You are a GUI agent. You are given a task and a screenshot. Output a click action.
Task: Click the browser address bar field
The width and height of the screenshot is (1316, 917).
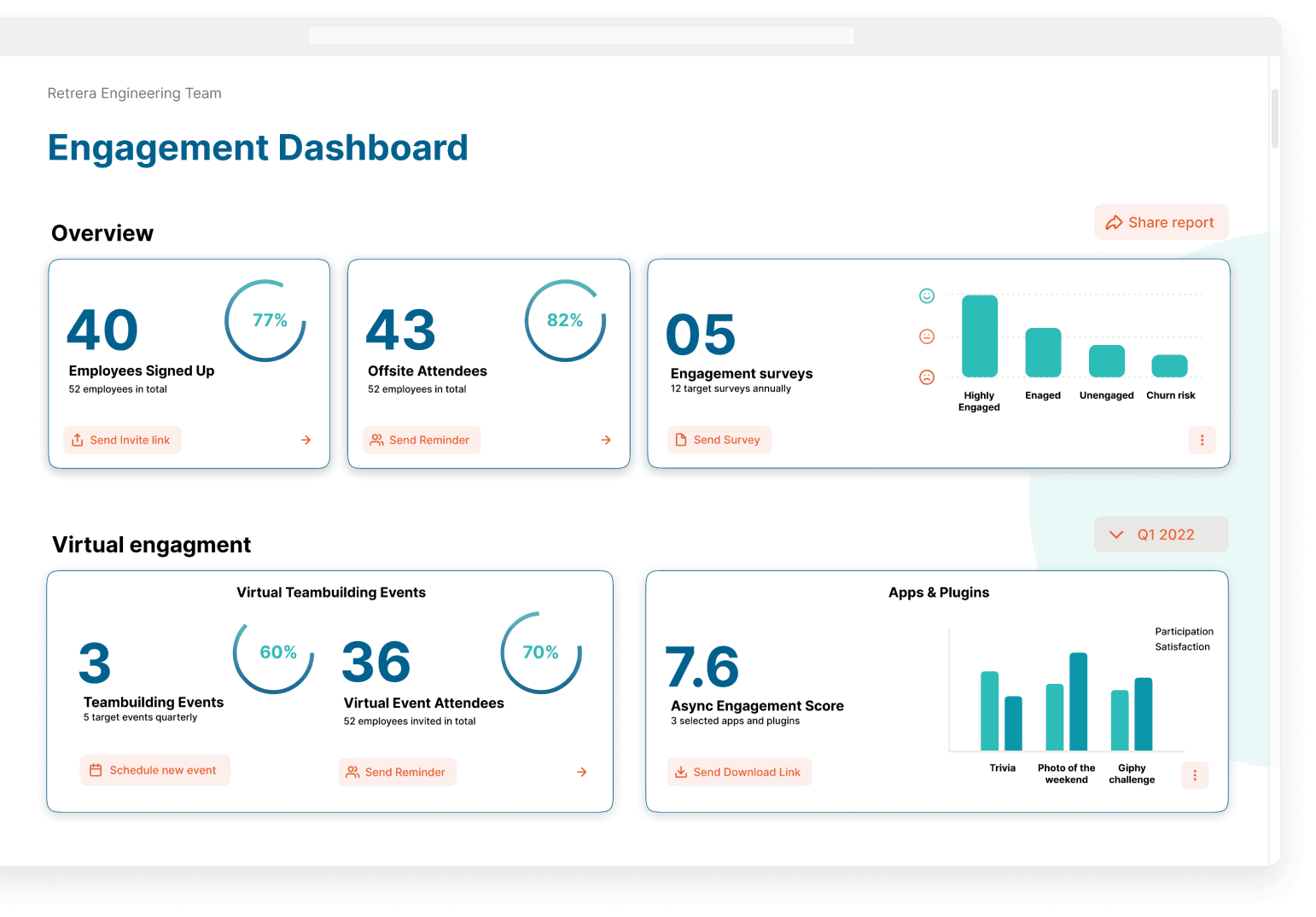coord(581,36)
